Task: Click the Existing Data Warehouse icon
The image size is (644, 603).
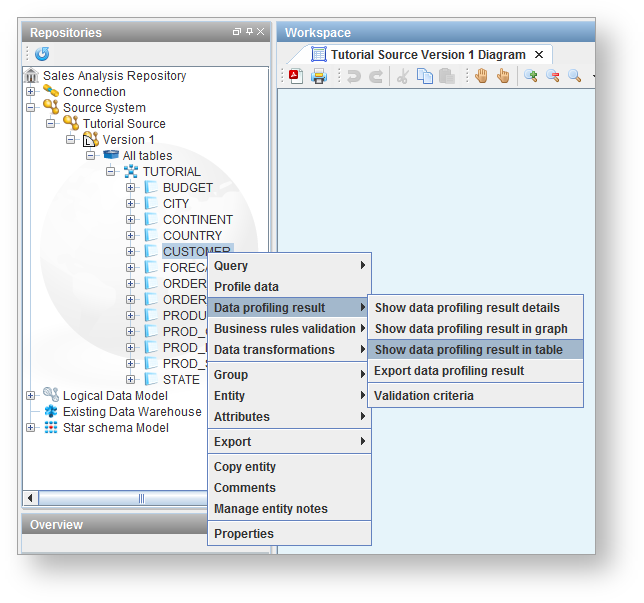Action: (51, 411)
